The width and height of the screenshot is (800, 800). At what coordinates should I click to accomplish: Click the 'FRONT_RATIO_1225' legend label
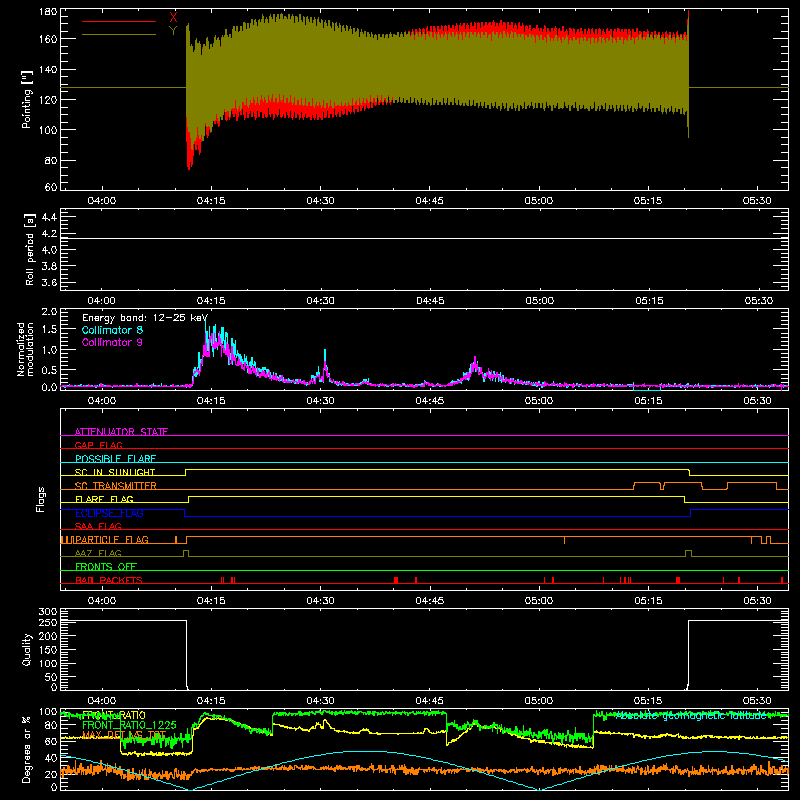[x=129, y=724]
